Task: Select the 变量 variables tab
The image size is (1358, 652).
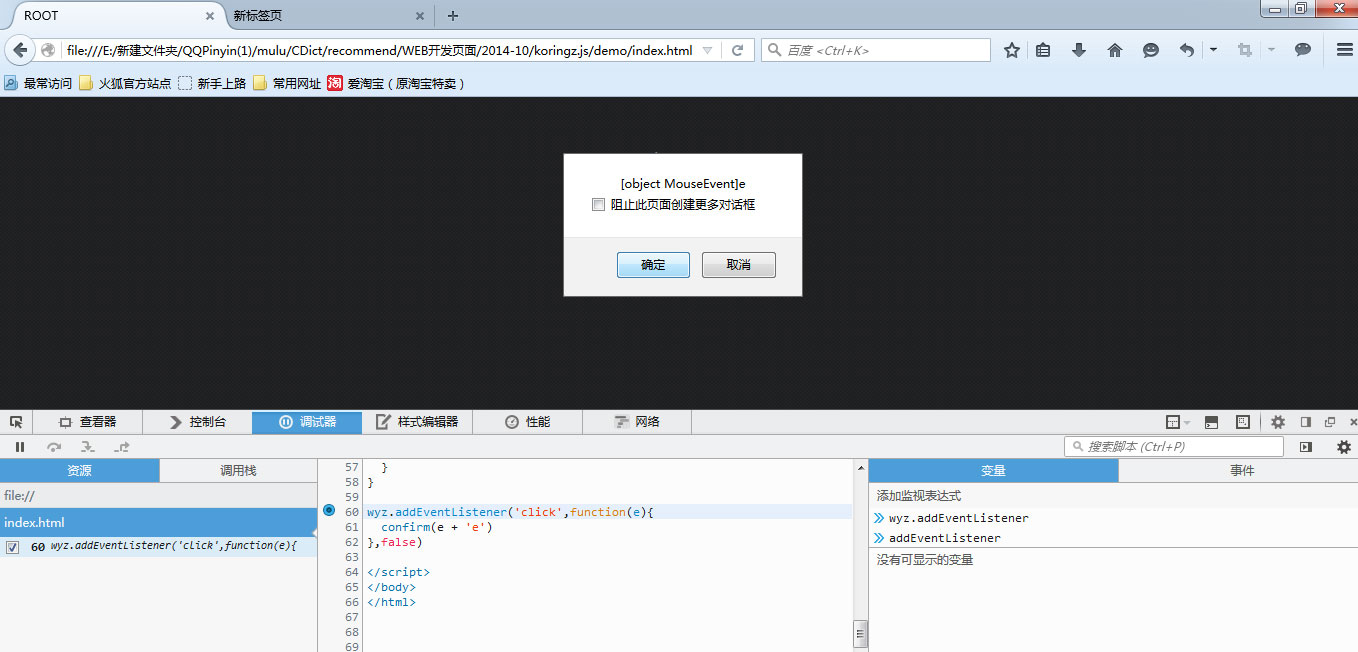Action: pyautogui.click(x=993, y=471)
